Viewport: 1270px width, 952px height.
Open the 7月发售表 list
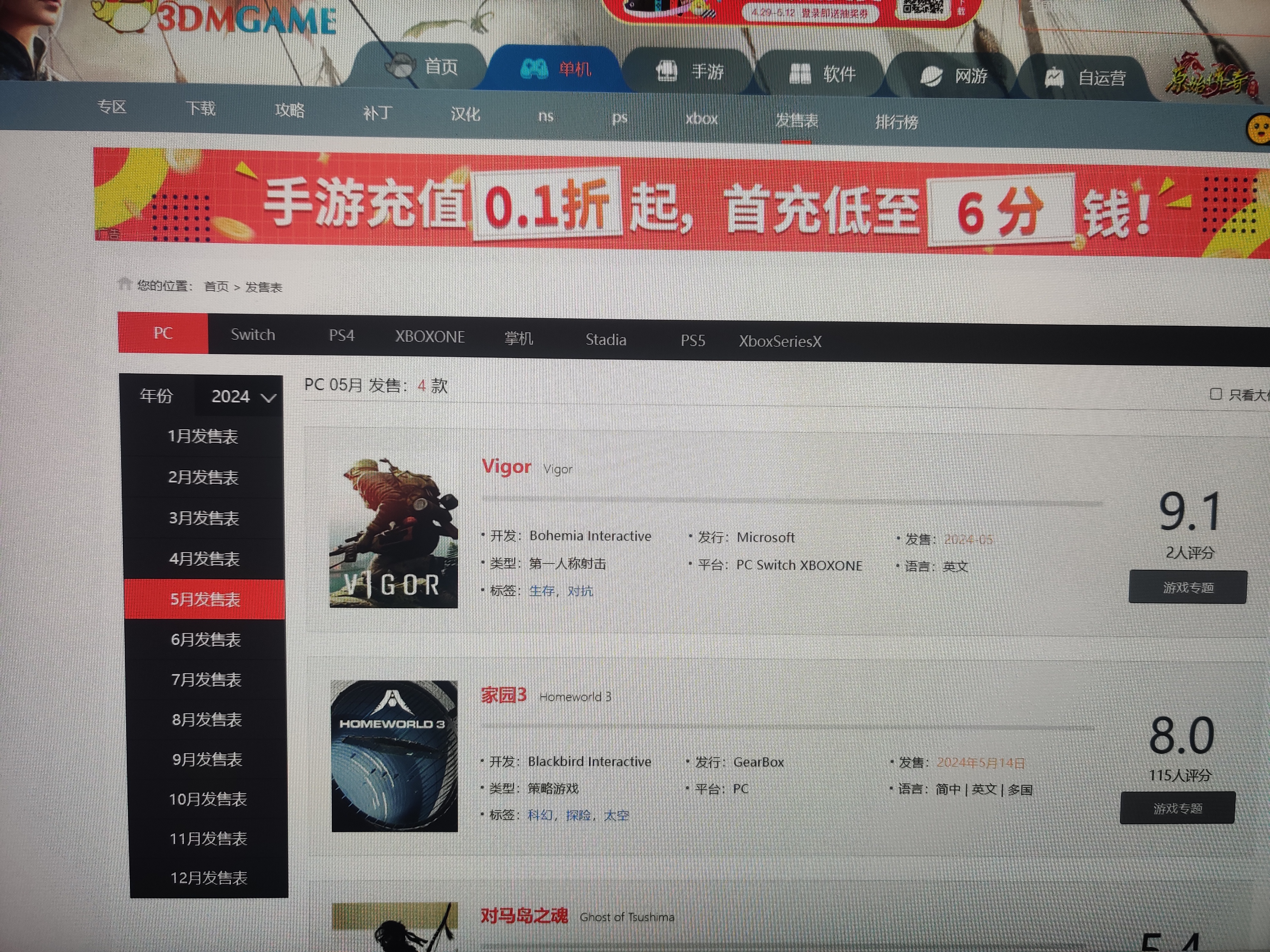(x=206, y=679)
